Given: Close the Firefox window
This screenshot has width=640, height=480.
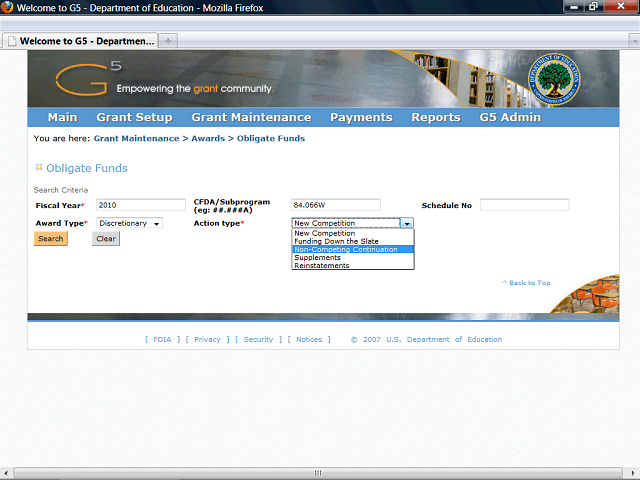Looking at the screenshot, I should coord(621,6).
